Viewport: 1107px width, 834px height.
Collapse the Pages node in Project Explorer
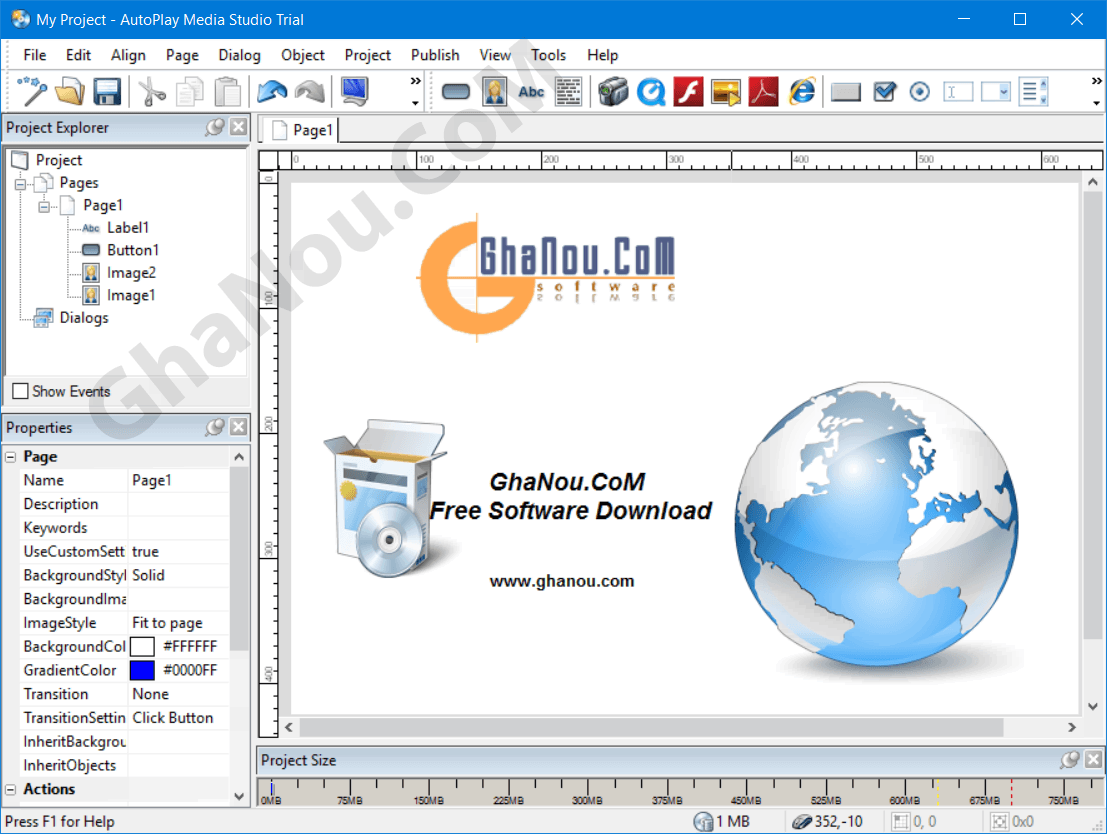pos(20,184)
